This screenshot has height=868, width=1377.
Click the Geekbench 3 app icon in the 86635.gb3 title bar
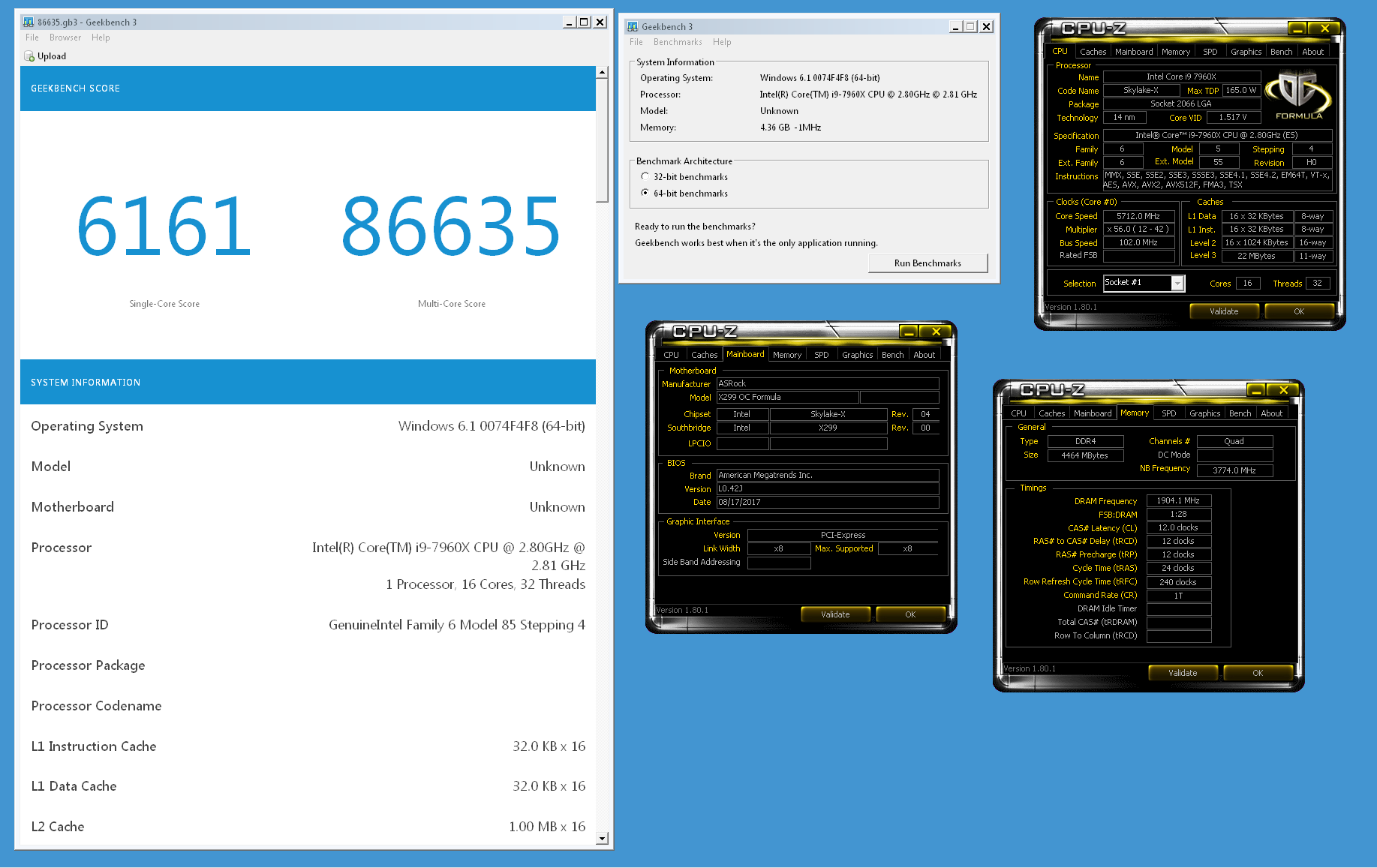coord(29,22)
